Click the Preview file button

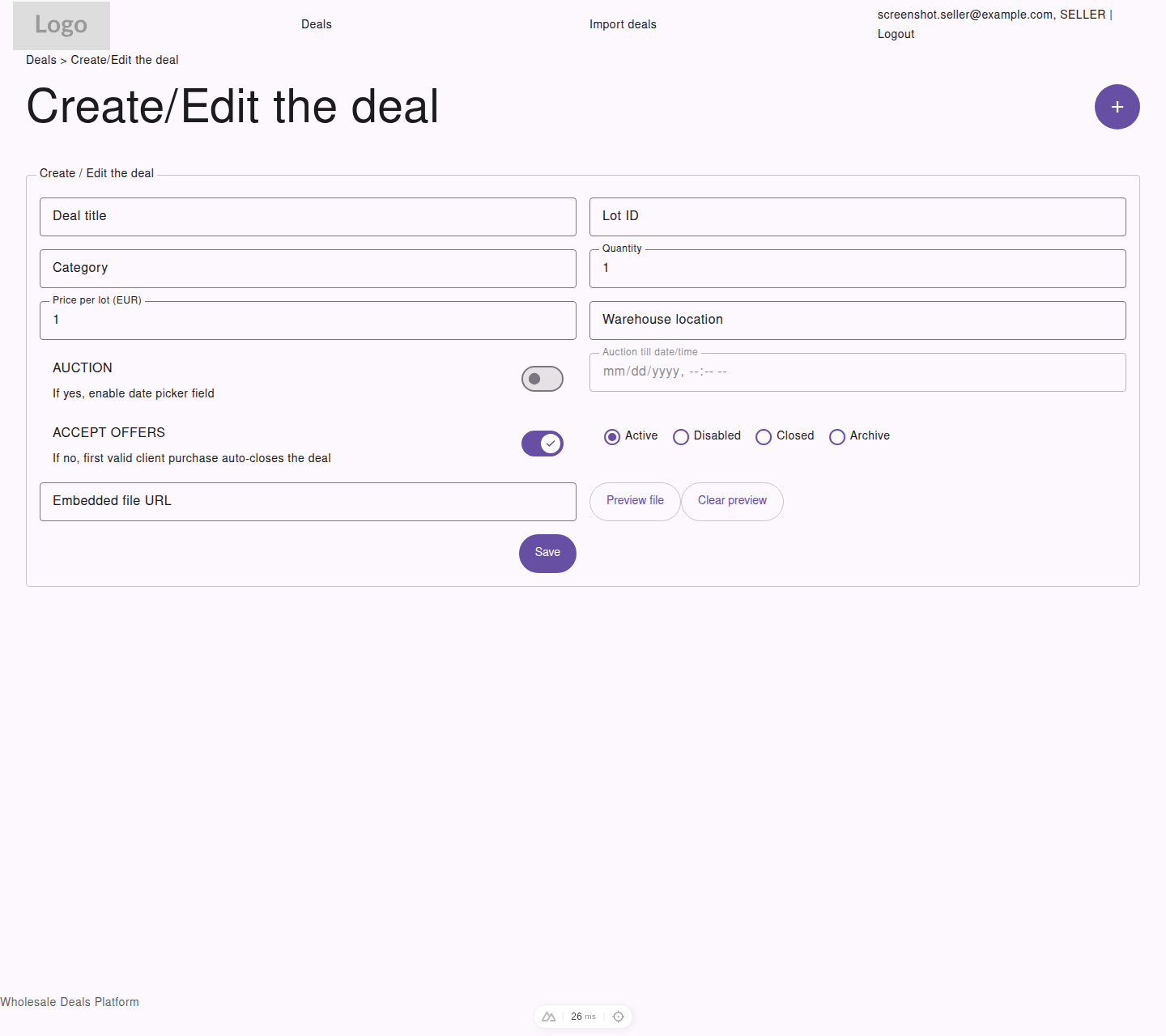[635, 501]
